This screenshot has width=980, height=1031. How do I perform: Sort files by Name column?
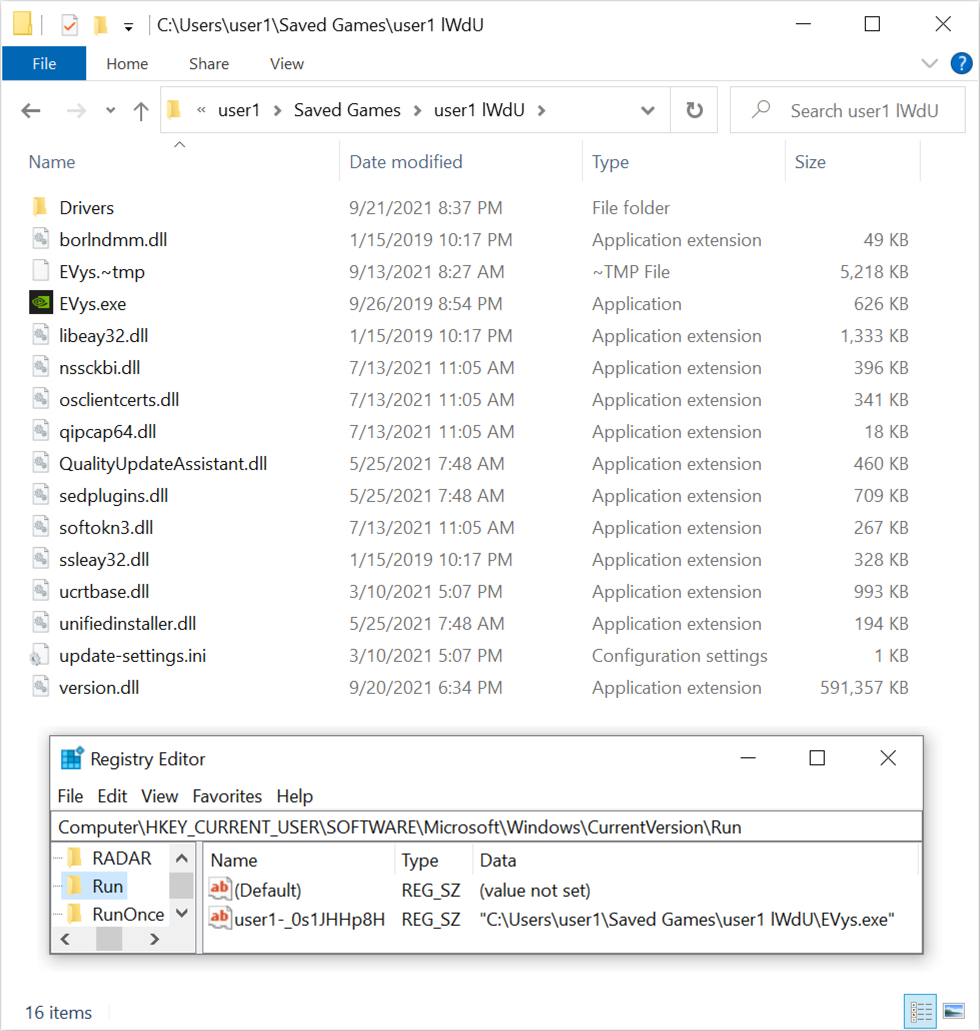pyautogui.click(x=52, y=162)
